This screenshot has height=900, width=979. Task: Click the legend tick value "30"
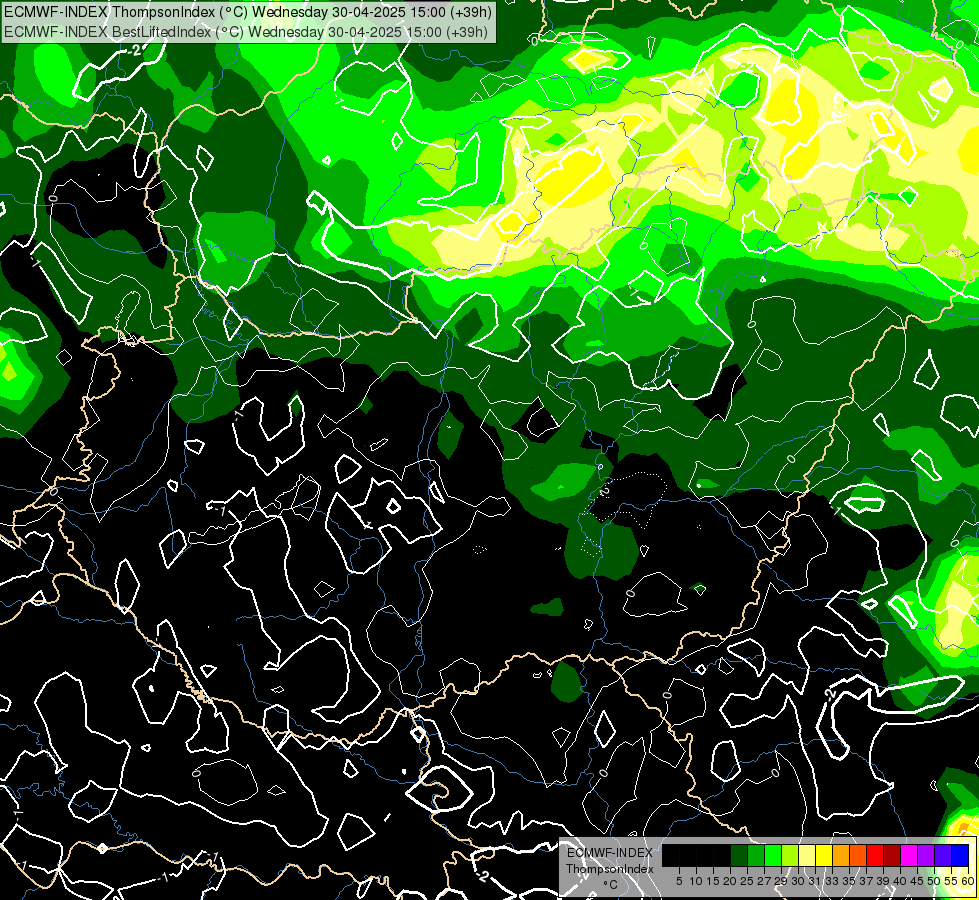798,881
